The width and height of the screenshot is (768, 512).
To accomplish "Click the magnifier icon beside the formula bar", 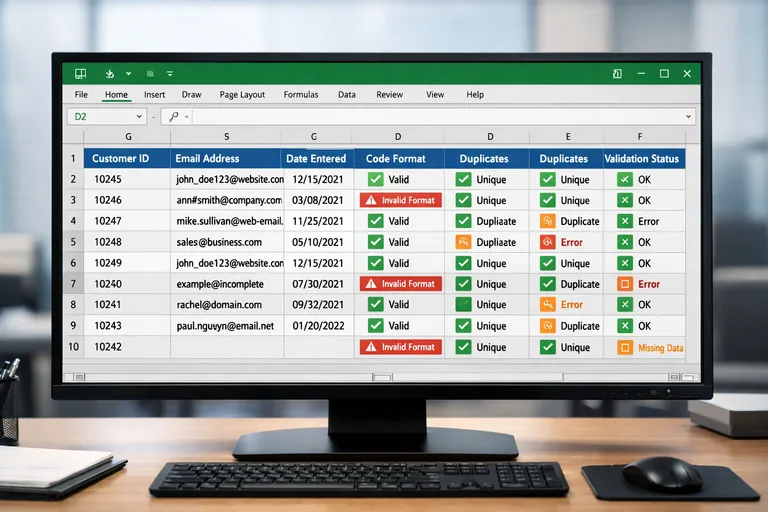I will point(173,117).
